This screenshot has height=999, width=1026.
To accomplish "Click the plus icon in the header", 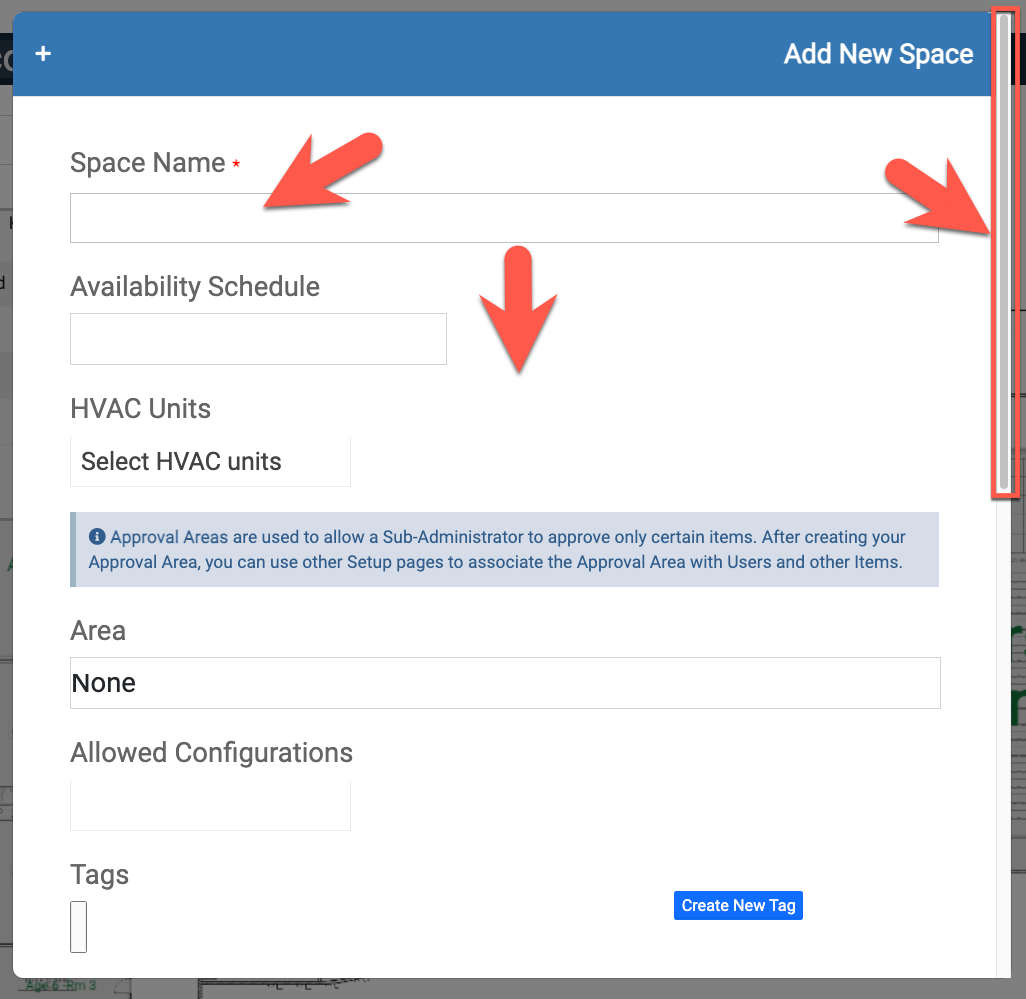I will point(43,54).
